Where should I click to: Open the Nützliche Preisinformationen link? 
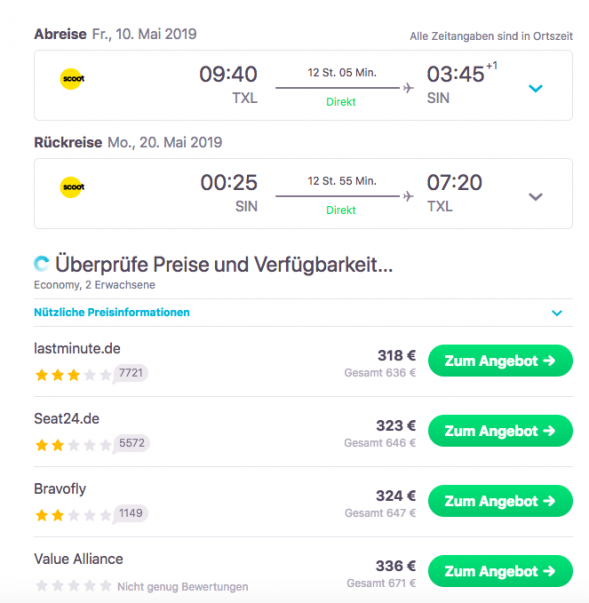(x=112, y=312)
